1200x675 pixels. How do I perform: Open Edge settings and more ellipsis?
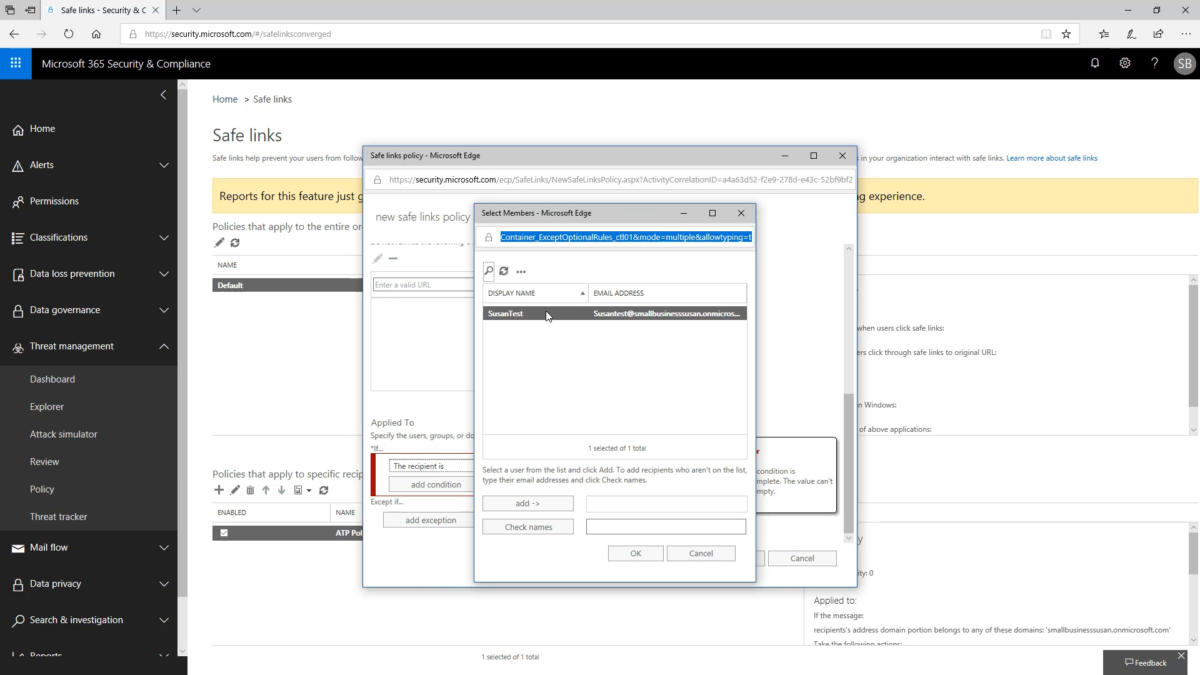pos(1185,33)
